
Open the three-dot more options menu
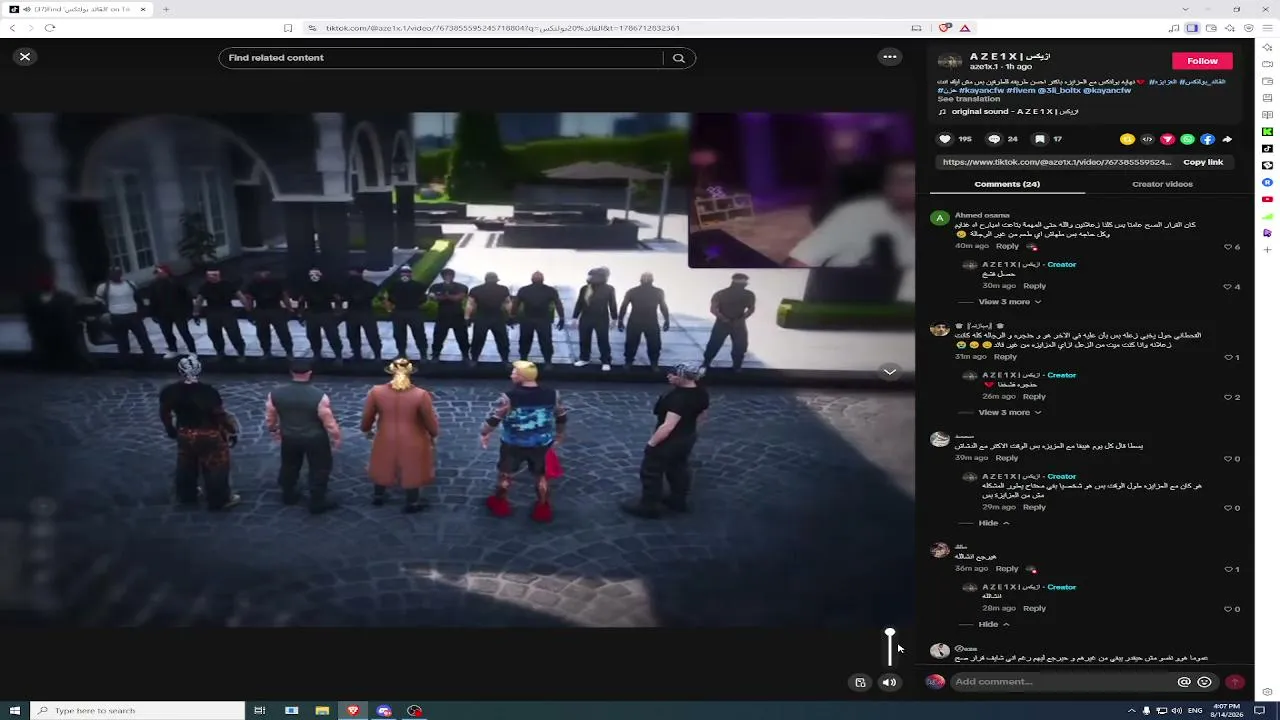[890, 57]
